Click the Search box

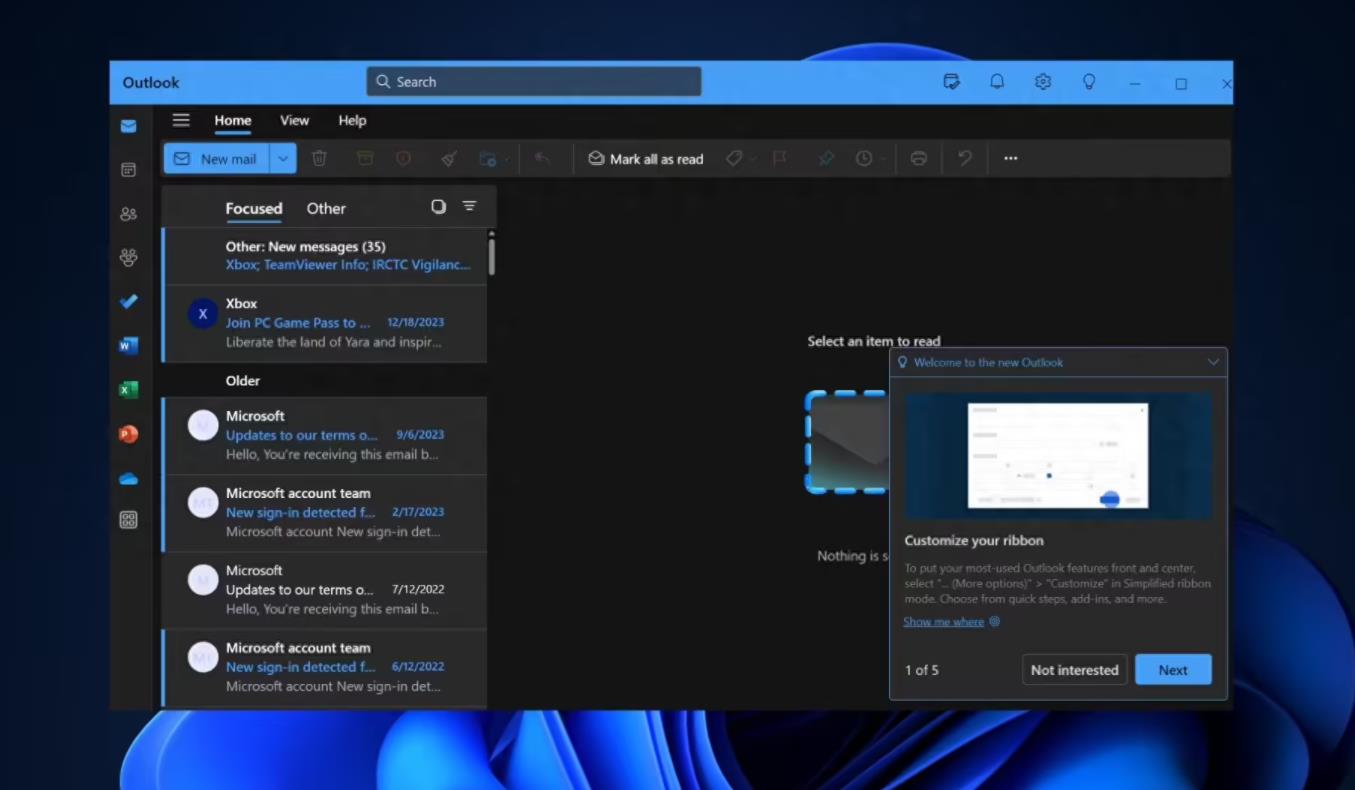coord(534,82)
